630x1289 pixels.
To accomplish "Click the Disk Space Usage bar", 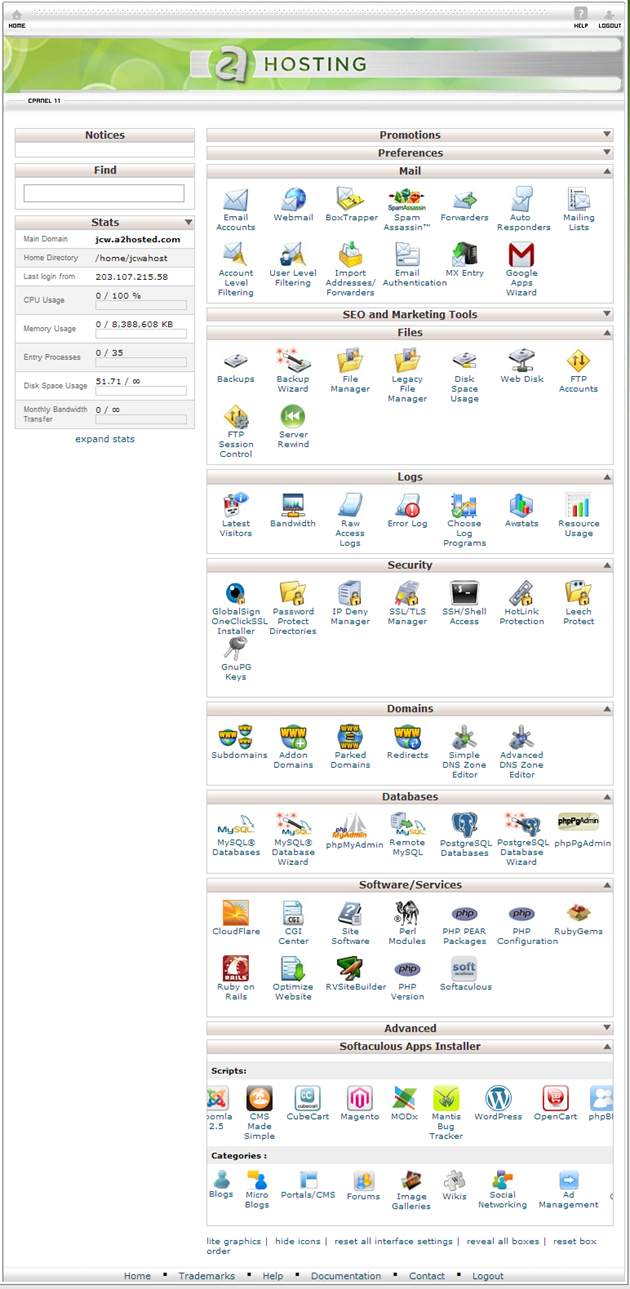I will pyautogui.click(x=141, y=391).
